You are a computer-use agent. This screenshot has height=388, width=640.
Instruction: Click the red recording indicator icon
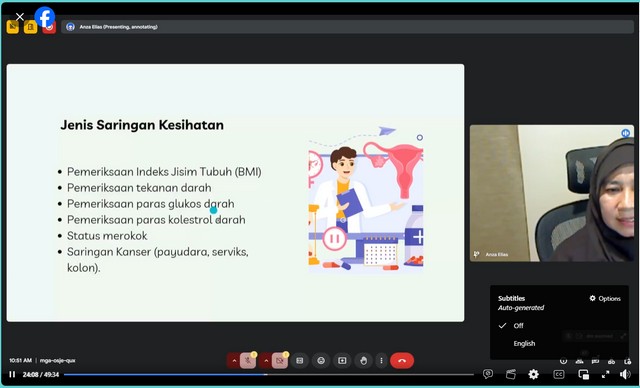[x=49, y=28]
